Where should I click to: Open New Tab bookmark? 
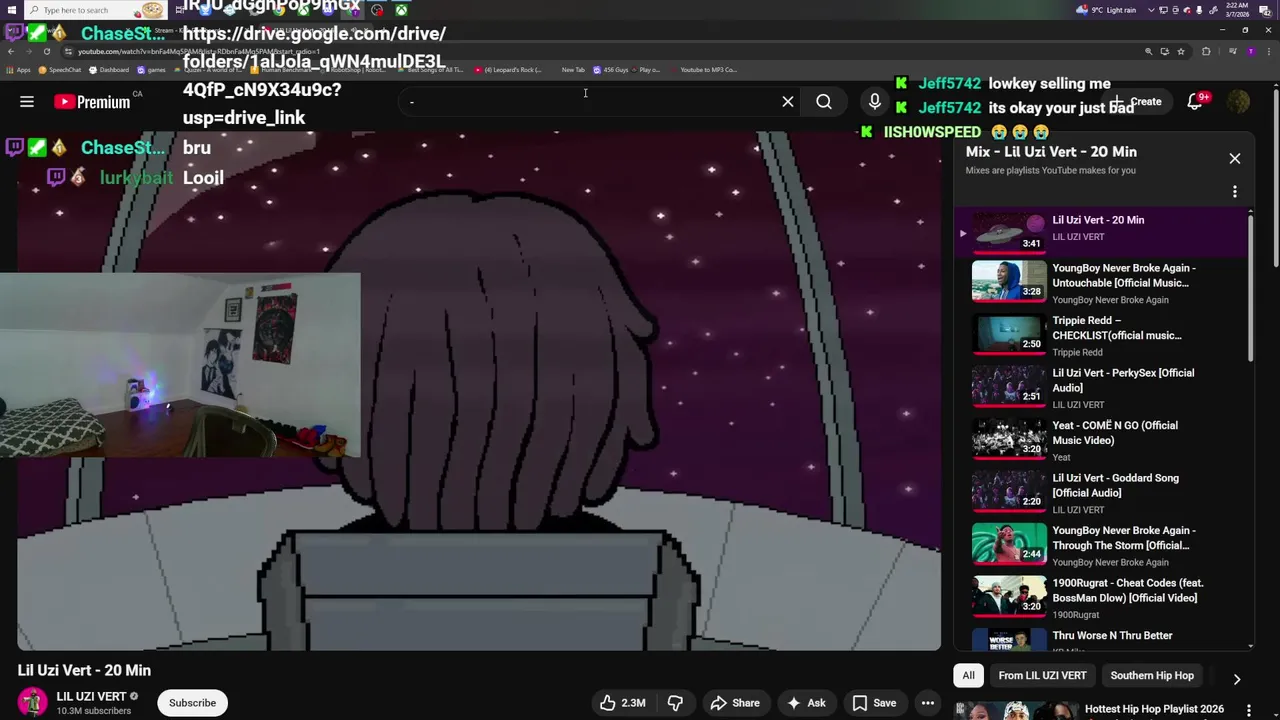coord(573,70)
